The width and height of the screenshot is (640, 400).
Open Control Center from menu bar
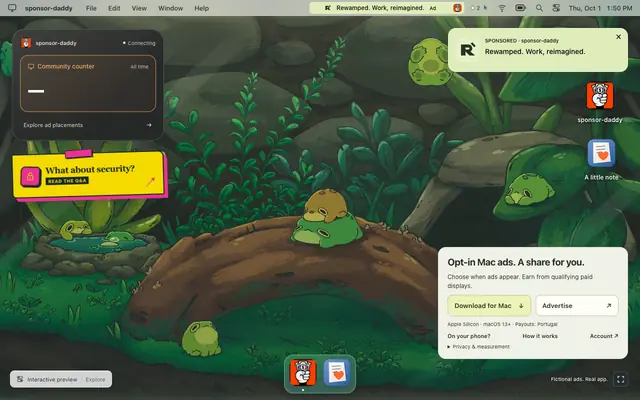[556, 8]
